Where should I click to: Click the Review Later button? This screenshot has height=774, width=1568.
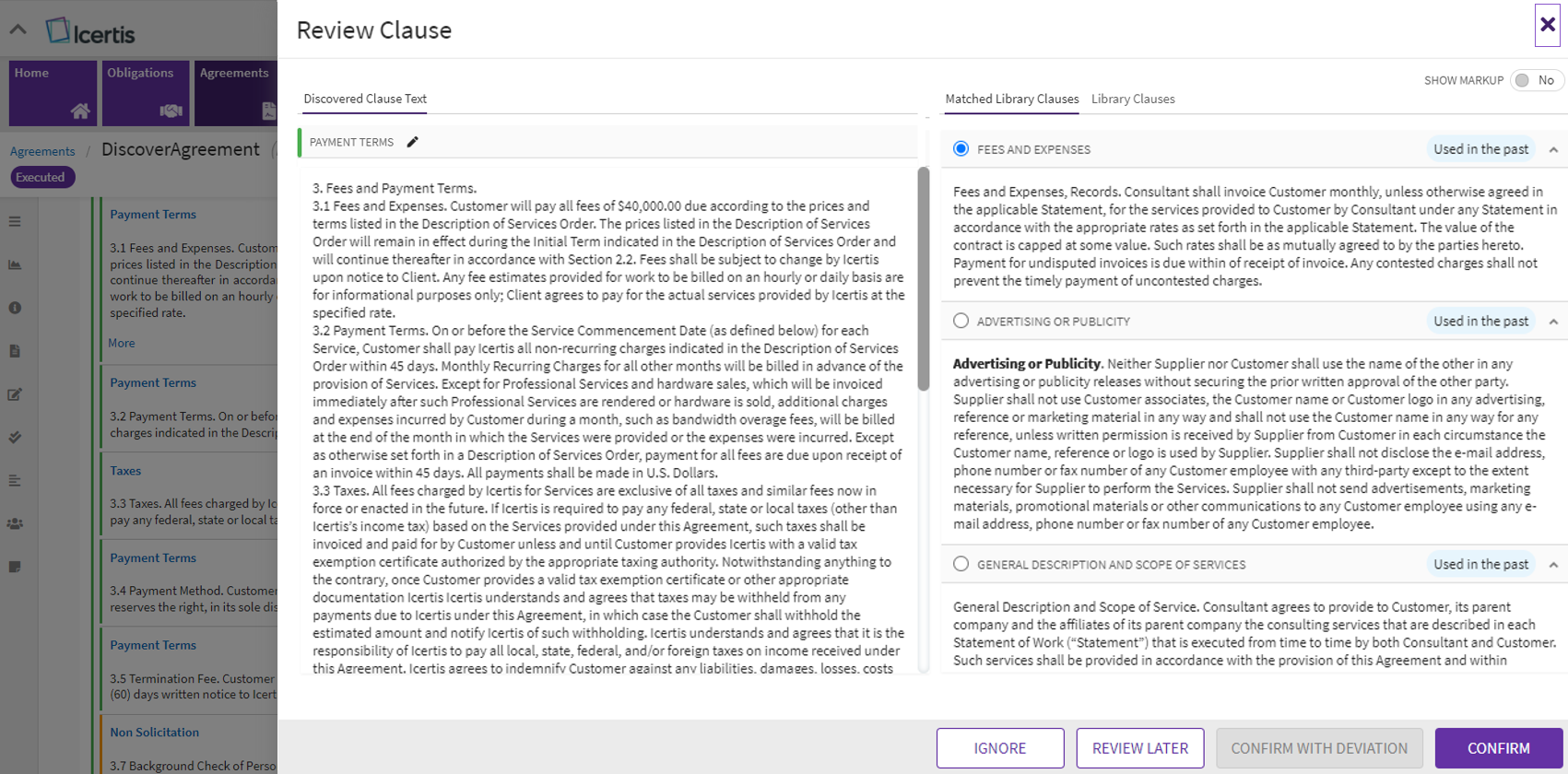[1139, 748]
